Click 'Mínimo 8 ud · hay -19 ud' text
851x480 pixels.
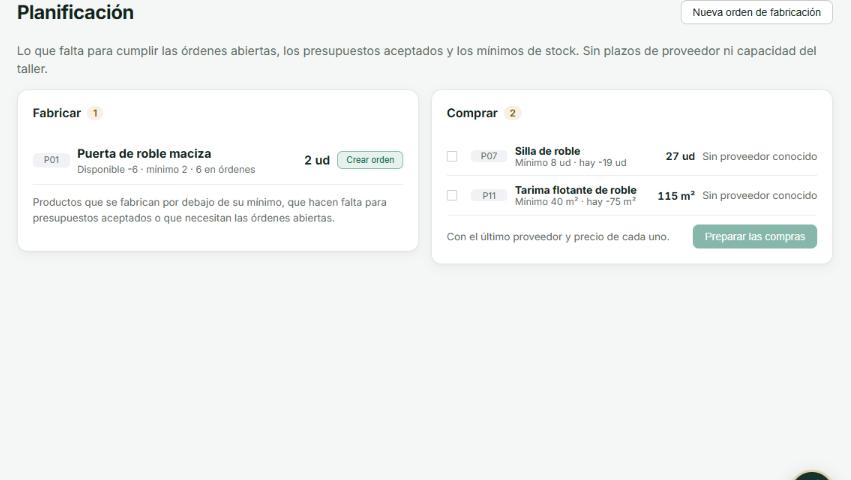point(570,163)
